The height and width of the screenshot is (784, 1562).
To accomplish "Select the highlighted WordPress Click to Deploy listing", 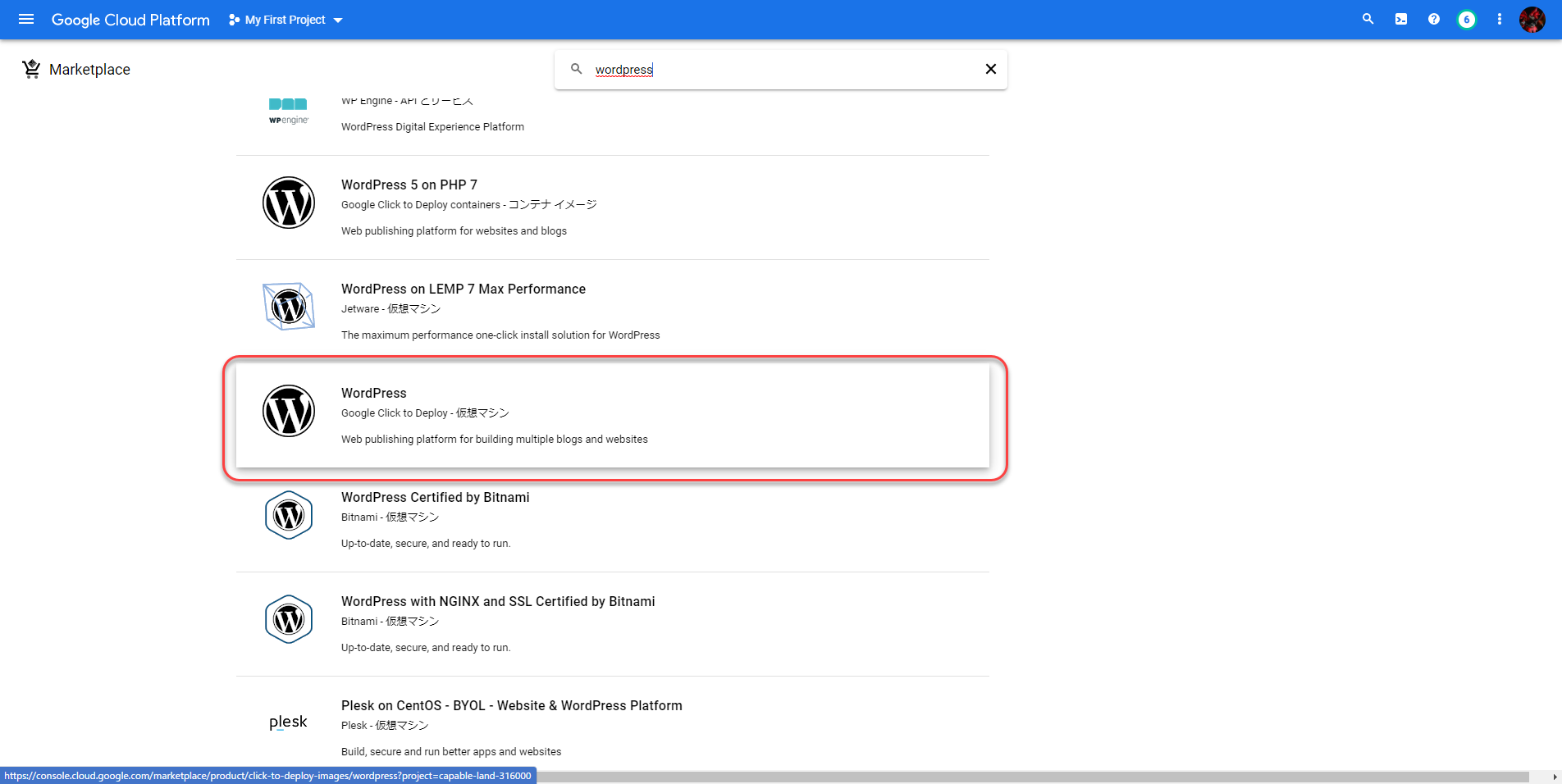I will pos(612,416).
